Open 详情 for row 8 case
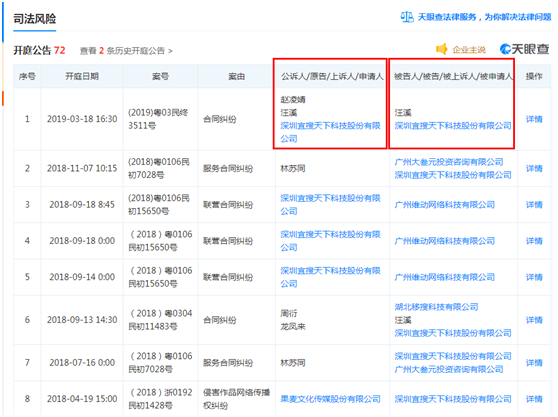The width and height of the screenshot is (558, 417). [x=534, y=399]
